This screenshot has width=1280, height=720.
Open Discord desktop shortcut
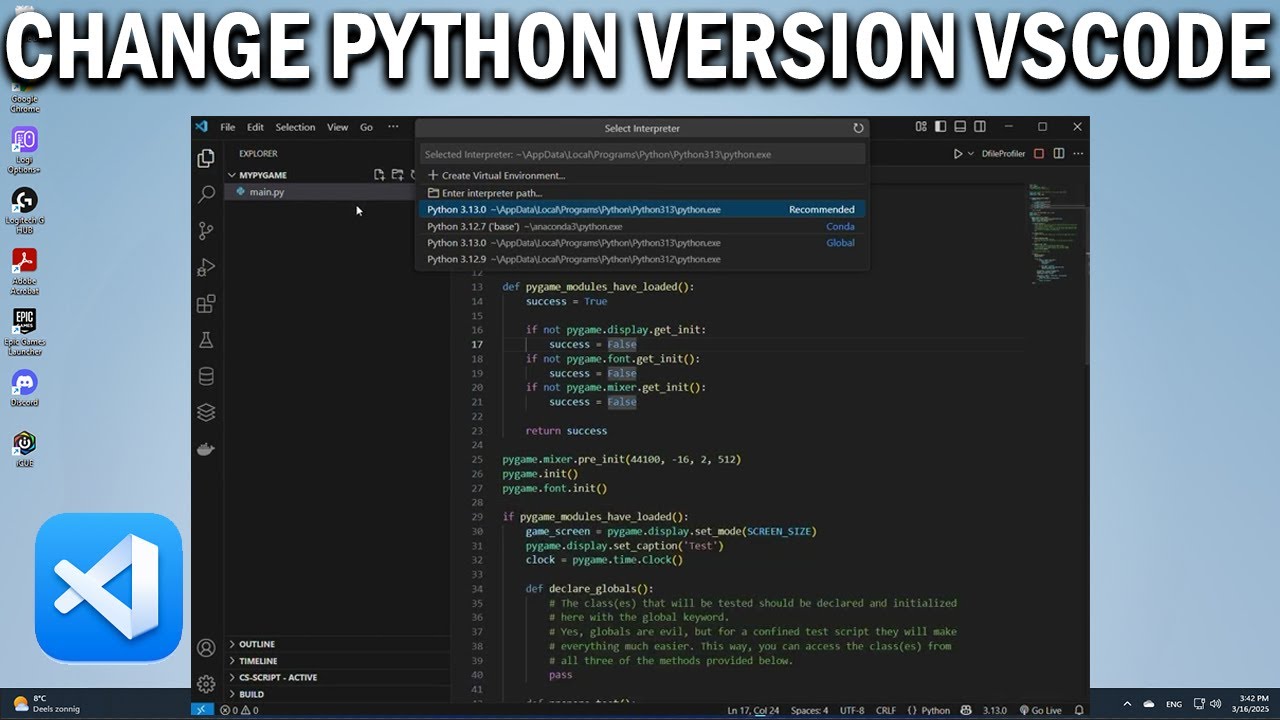[25, 388]
